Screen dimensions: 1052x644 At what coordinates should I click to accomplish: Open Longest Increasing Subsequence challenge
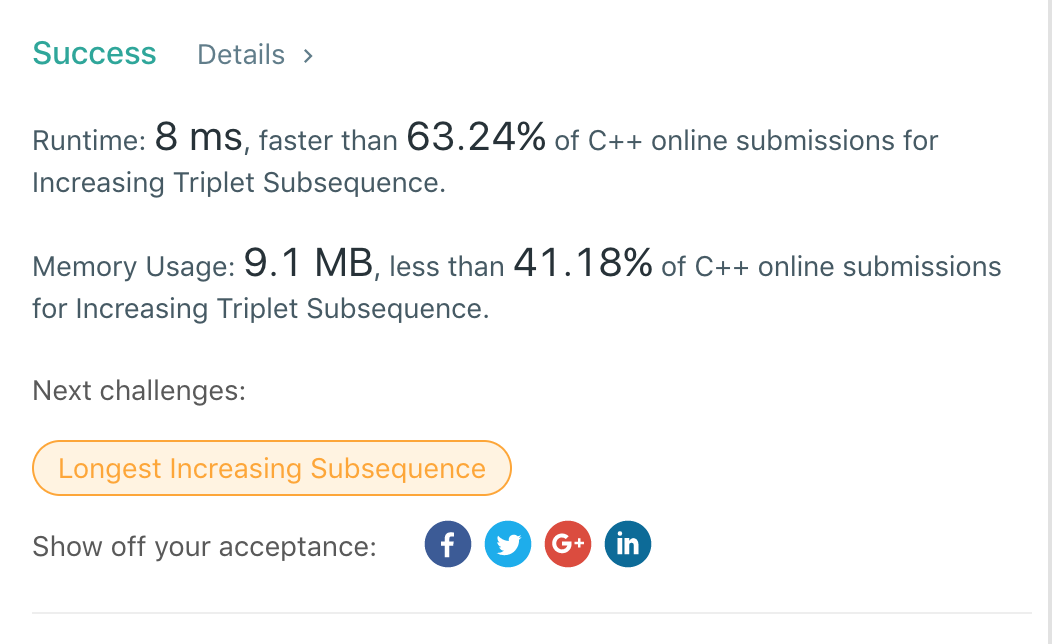point(272,469)
